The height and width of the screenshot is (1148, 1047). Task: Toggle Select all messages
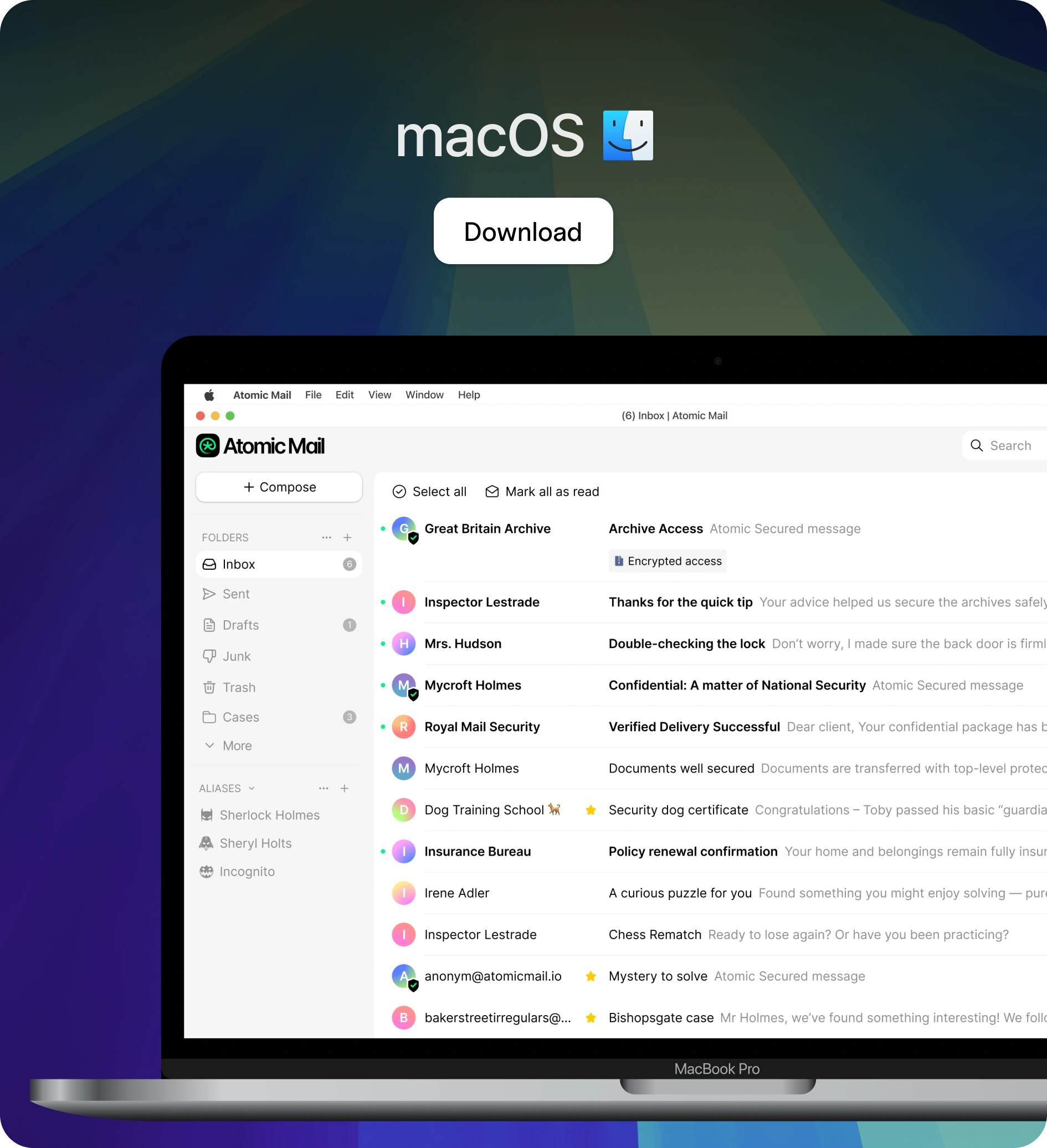[x=429, y=491]
